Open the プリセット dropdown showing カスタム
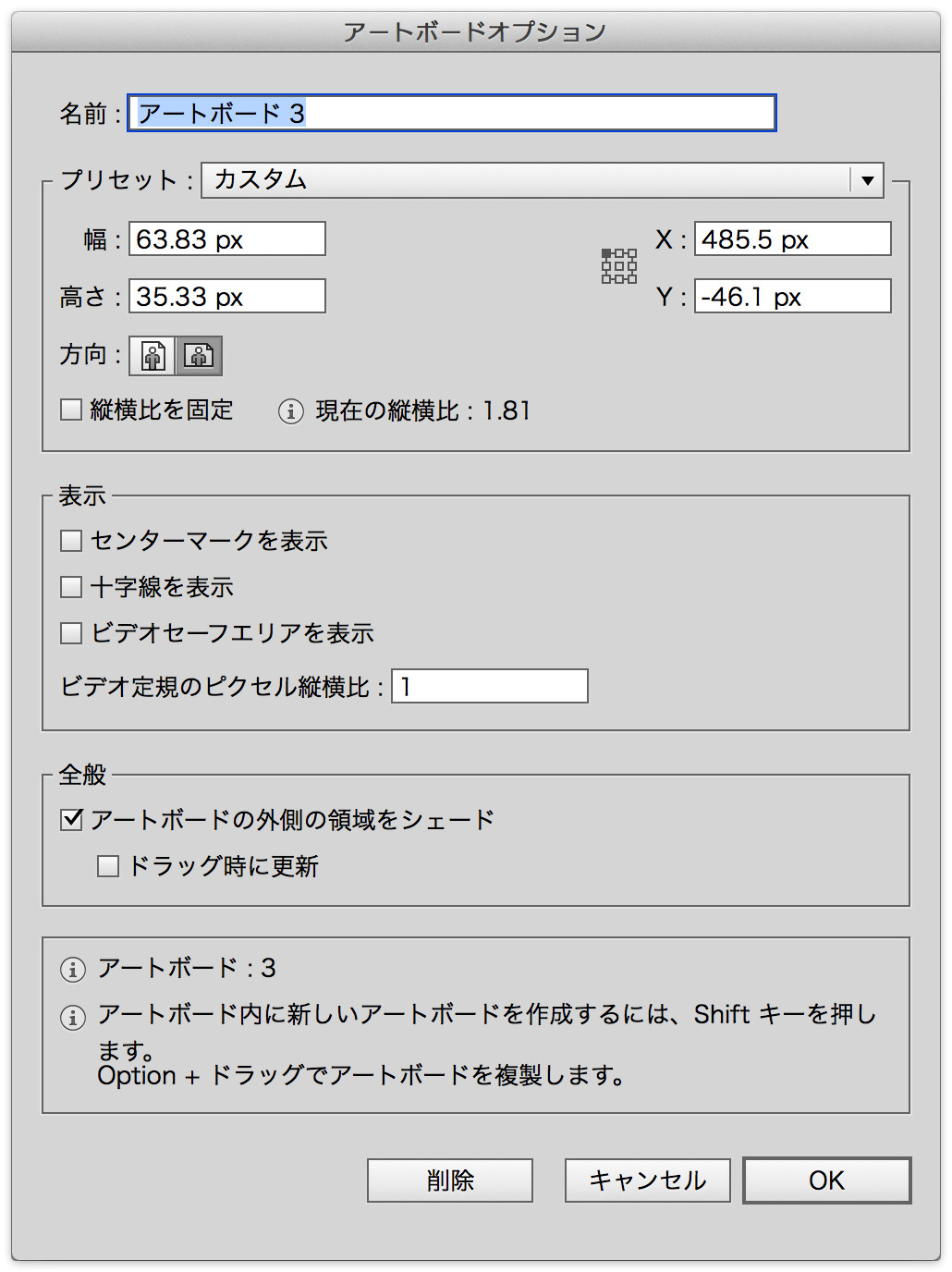952x1272 pixels. tap(543, 180)
